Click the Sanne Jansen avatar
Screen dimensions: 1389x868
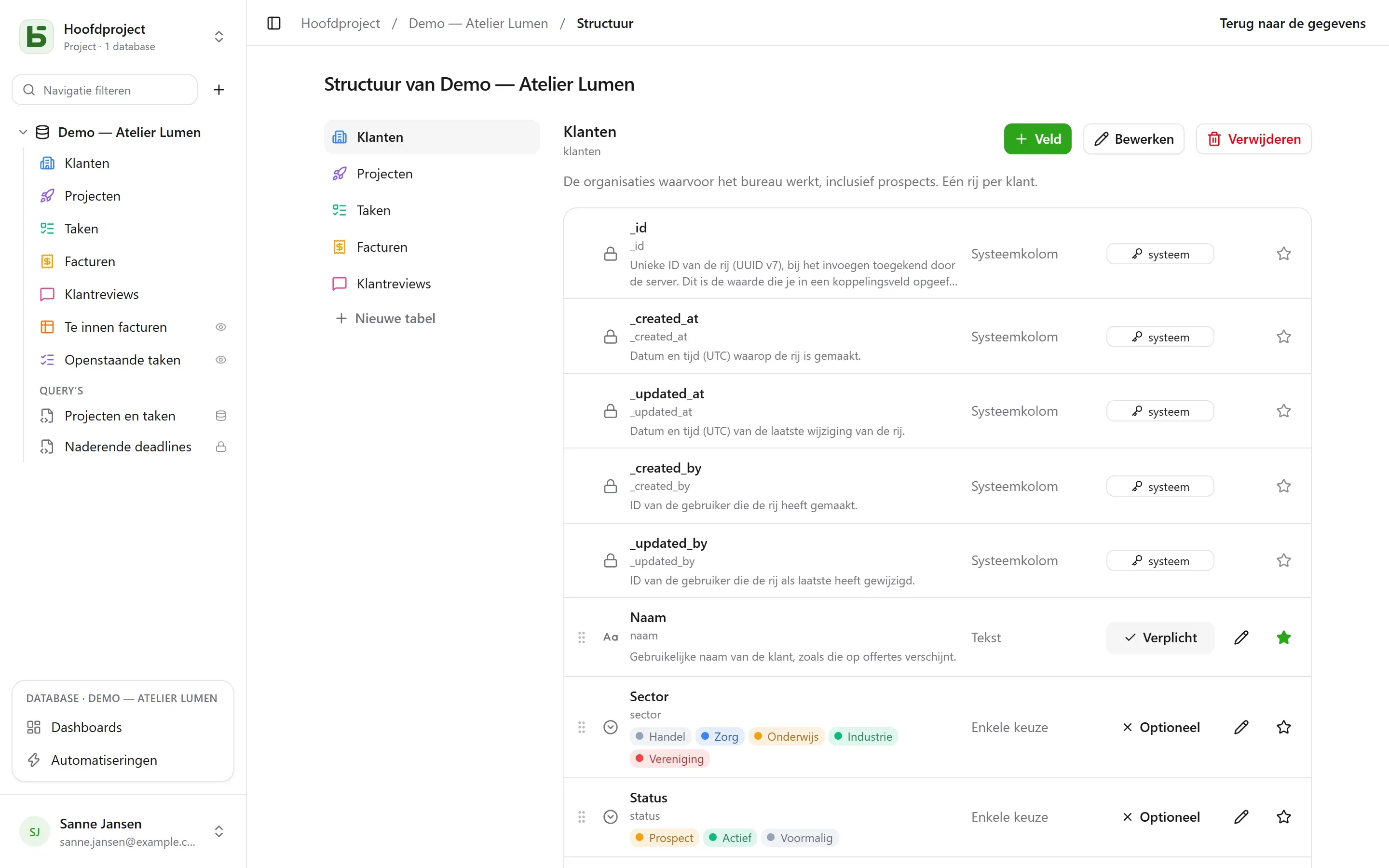(x=34, y=832)
